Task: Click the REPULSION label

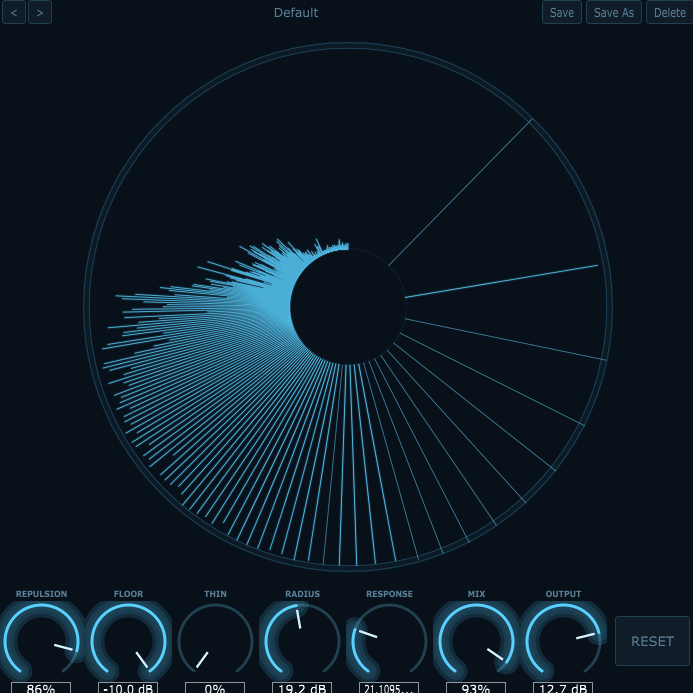Action: pyautogui.click(x=42, y=594)
